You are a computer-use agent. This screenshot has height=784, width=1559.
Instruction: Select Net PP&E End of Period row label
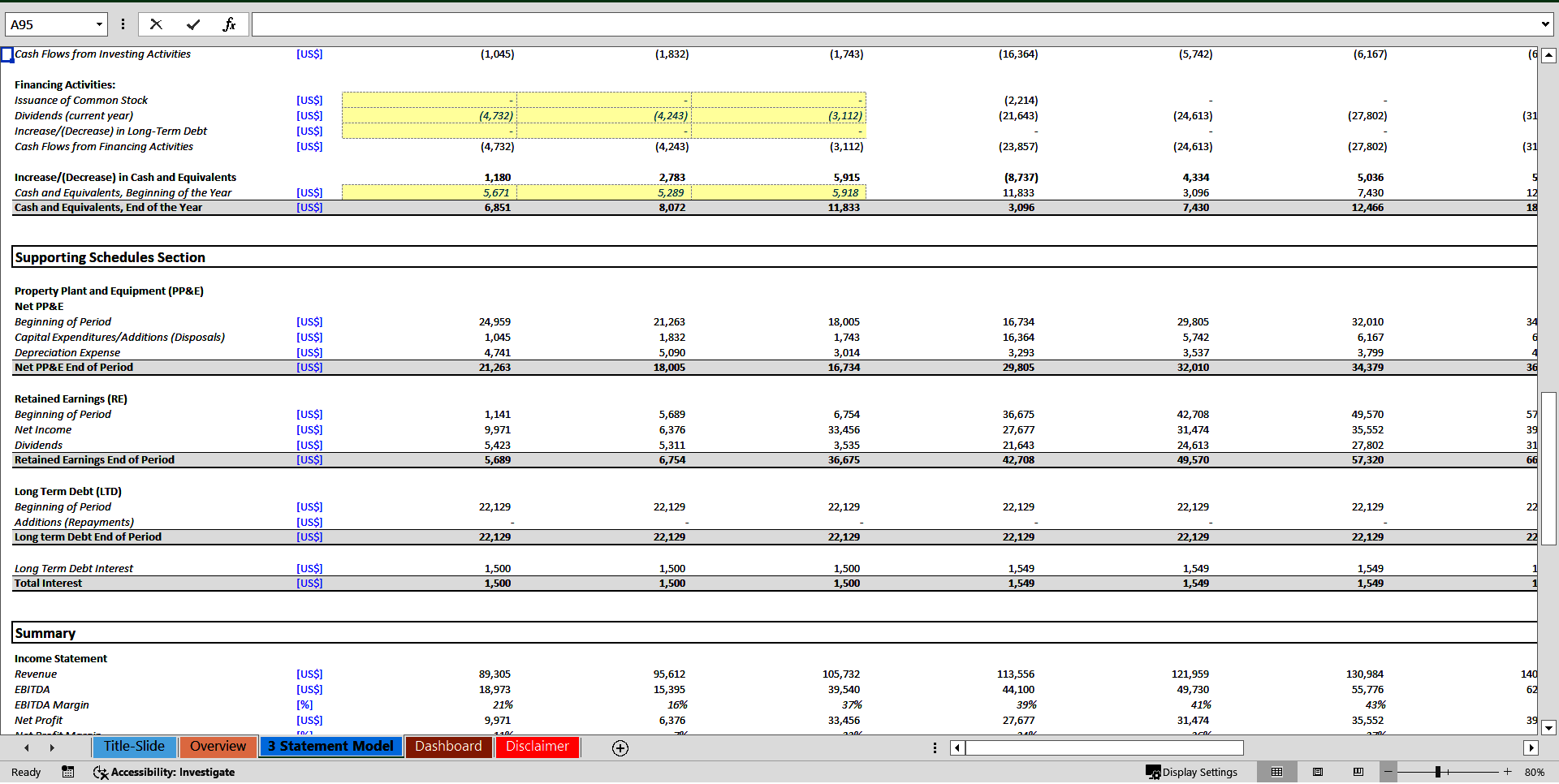click(x=74, y=367)
